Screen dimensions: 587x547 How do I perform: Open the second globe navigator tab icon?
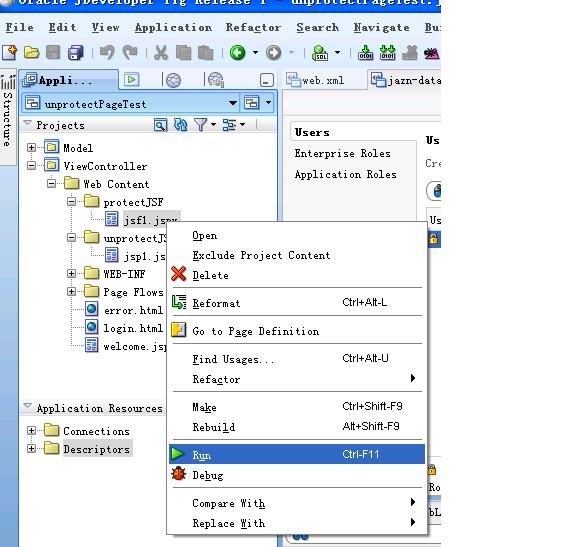pos(173,80)
